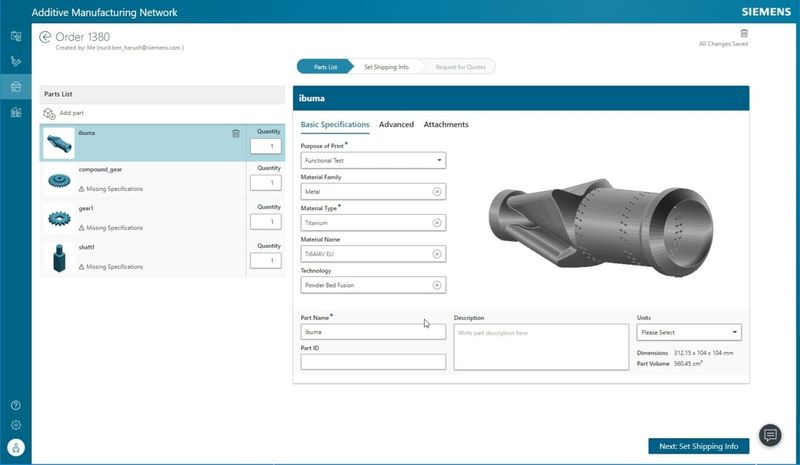Click Next: Set Shipping Info button
This screenshot has height=465, width=800.
coord(698,446)
